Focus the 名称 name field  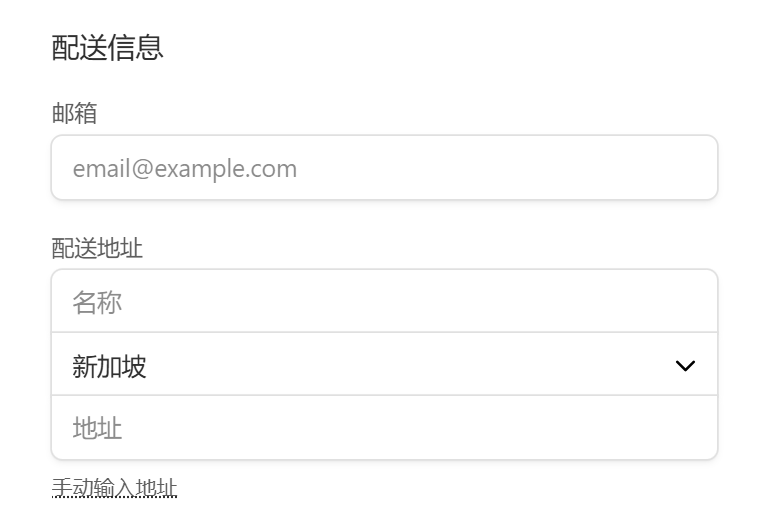point(384,302)
